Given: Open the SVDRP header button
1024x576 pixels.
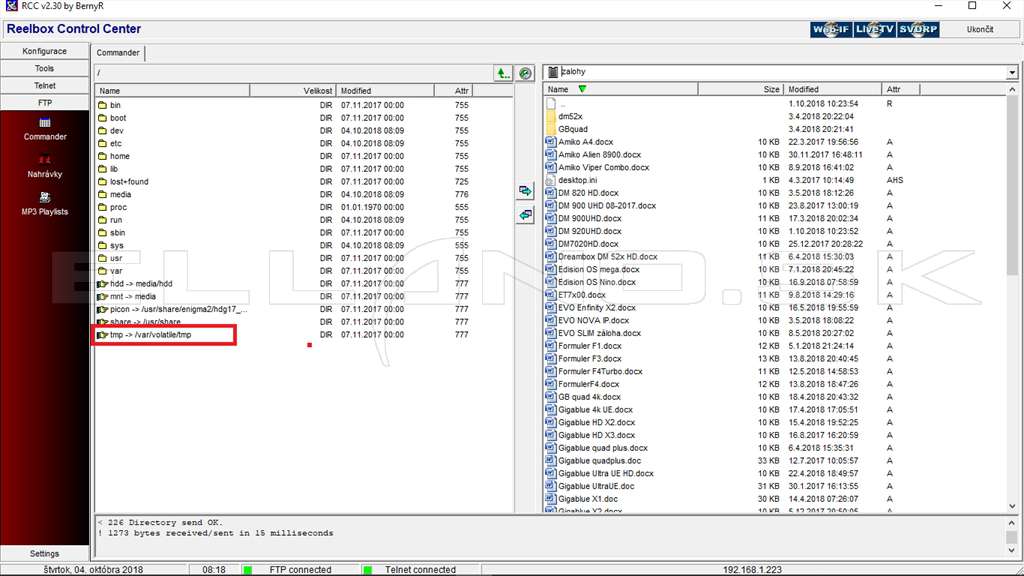Looking at the screenshot, I should (918, 29).
